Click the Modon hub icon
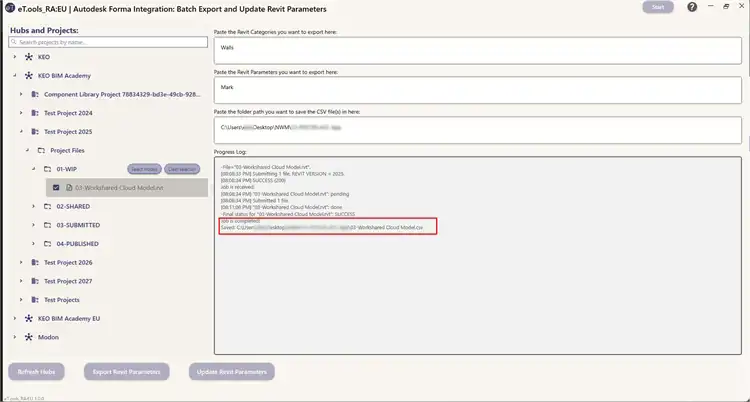The height and width of the screenshot is (402, 750). [x=28, y=337]
